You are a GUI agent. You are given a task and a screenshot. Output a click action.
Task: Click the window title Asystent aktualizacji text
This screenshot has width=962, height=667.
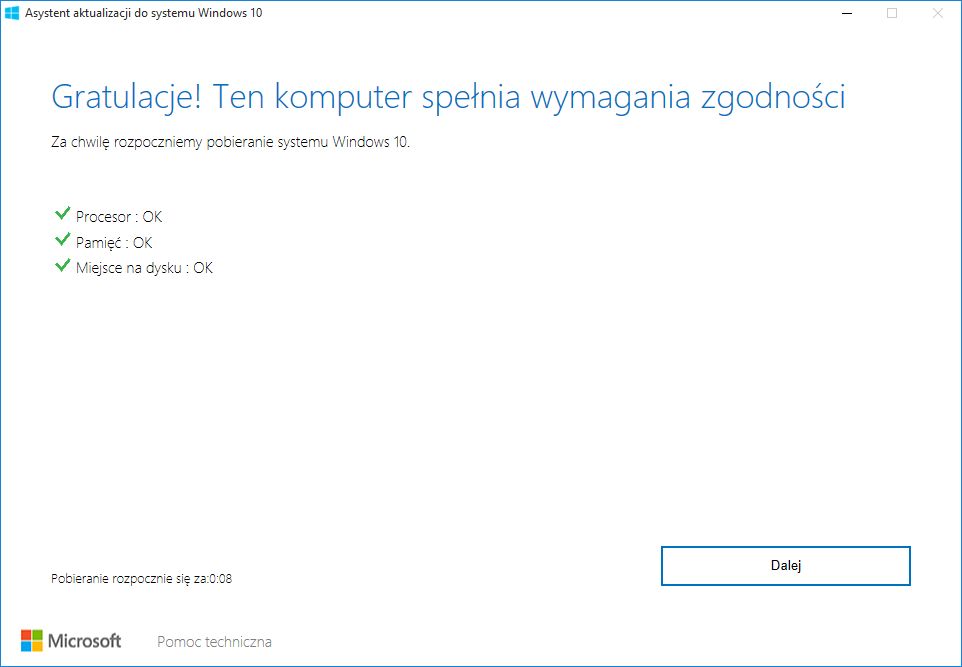click(144, 13)
